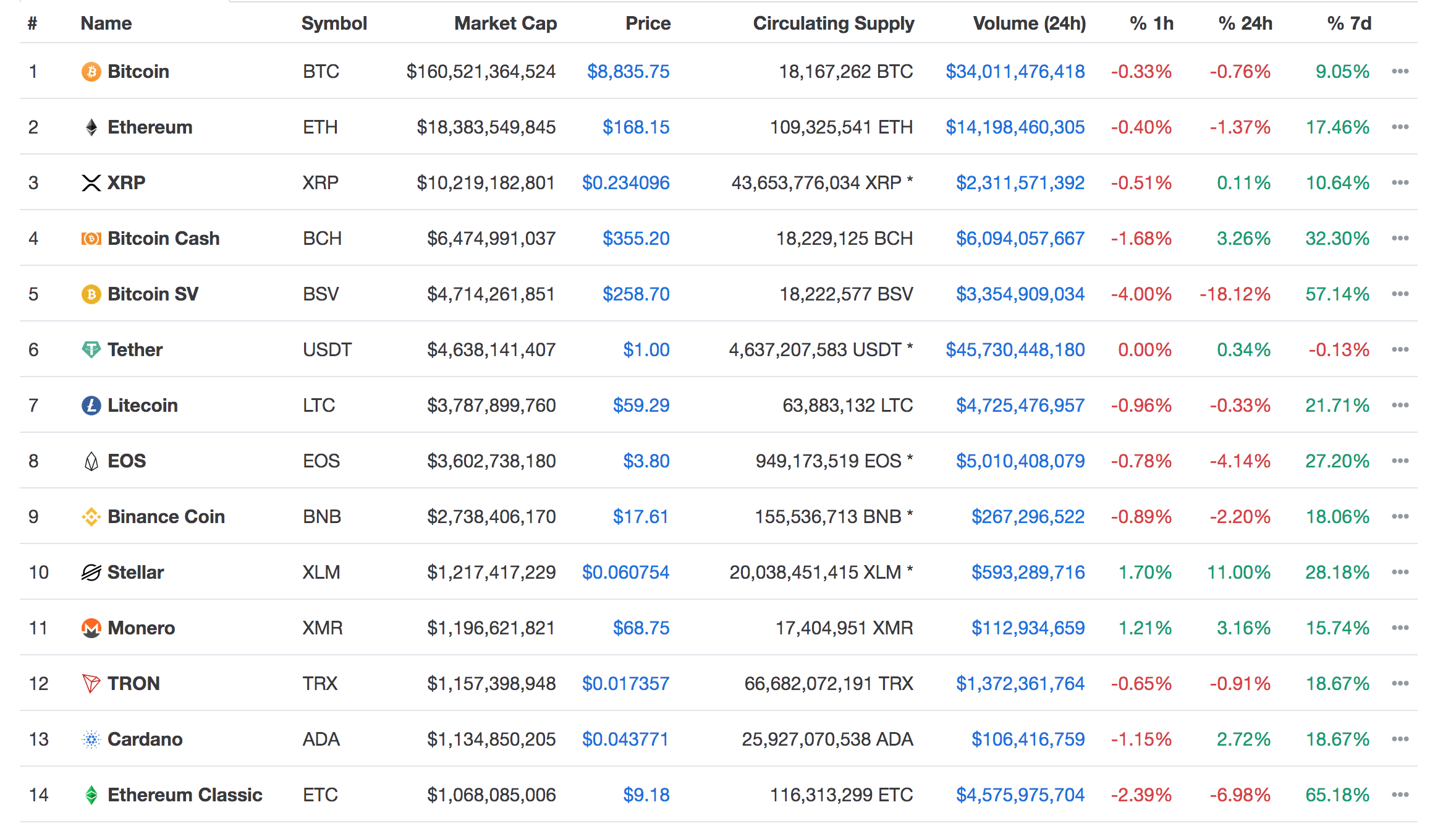This screenshot has height=831, width=1456.
Task: Open the more options menu for Ethereum row
Action: pos(1400,127)
